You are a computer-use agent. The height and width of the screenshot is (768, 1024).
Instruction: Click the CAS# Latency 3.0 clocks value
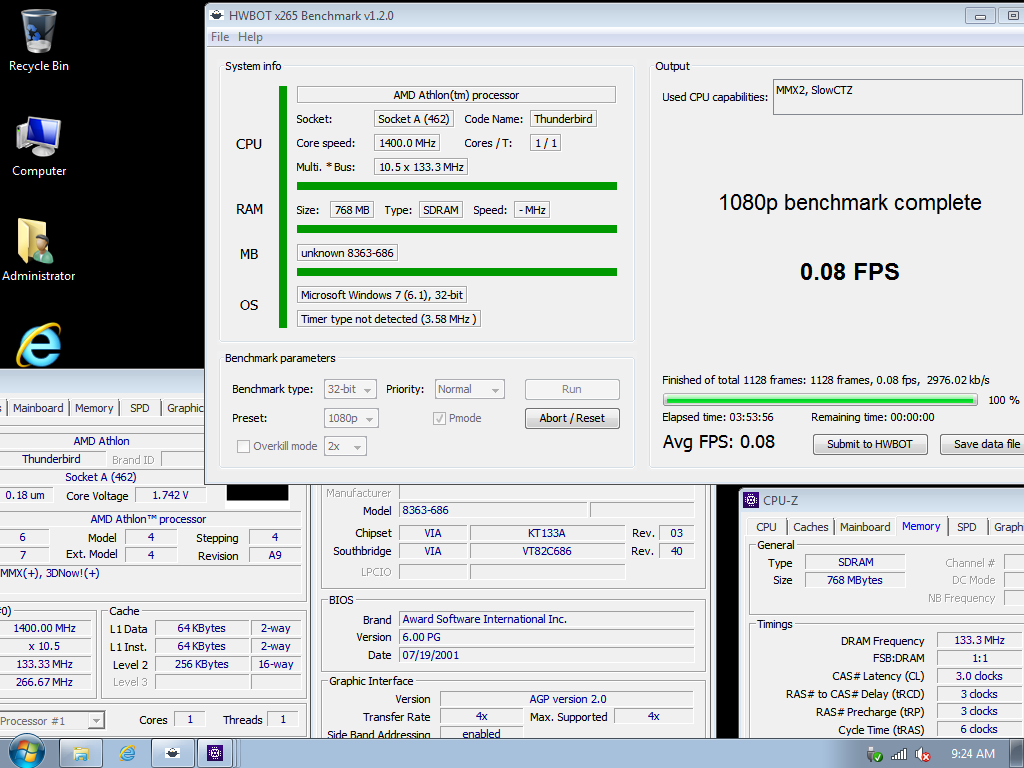[979, 676]
